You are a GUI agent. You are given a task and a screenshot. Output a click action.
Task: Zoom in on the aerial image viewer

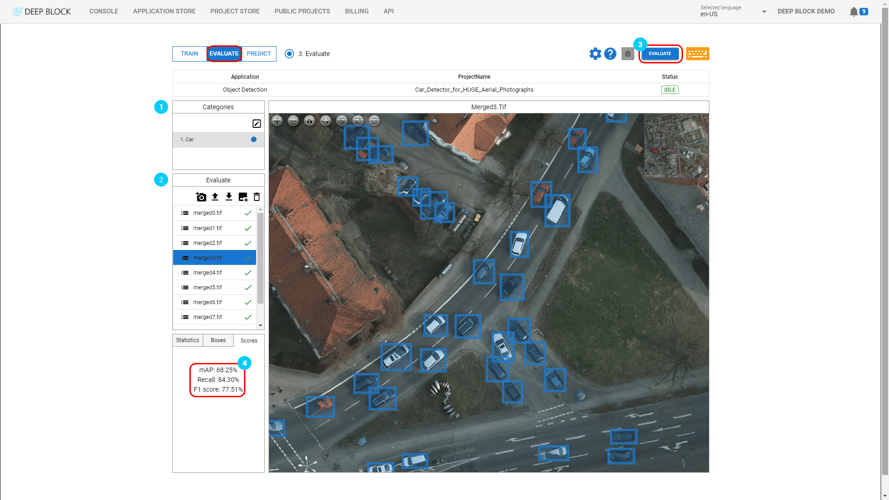277,120
